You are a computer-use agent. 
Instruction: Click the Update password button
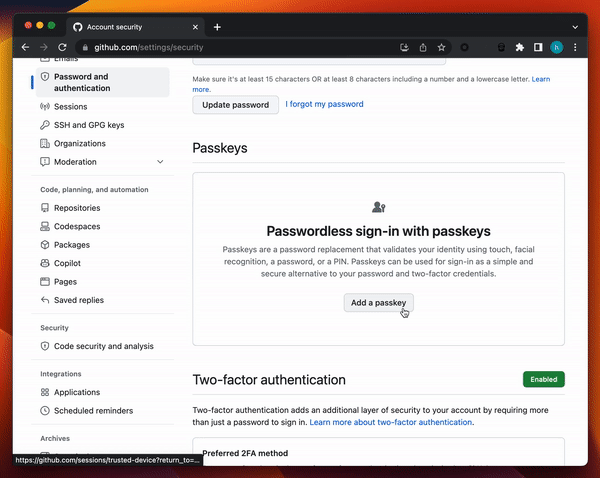point(234,104)
